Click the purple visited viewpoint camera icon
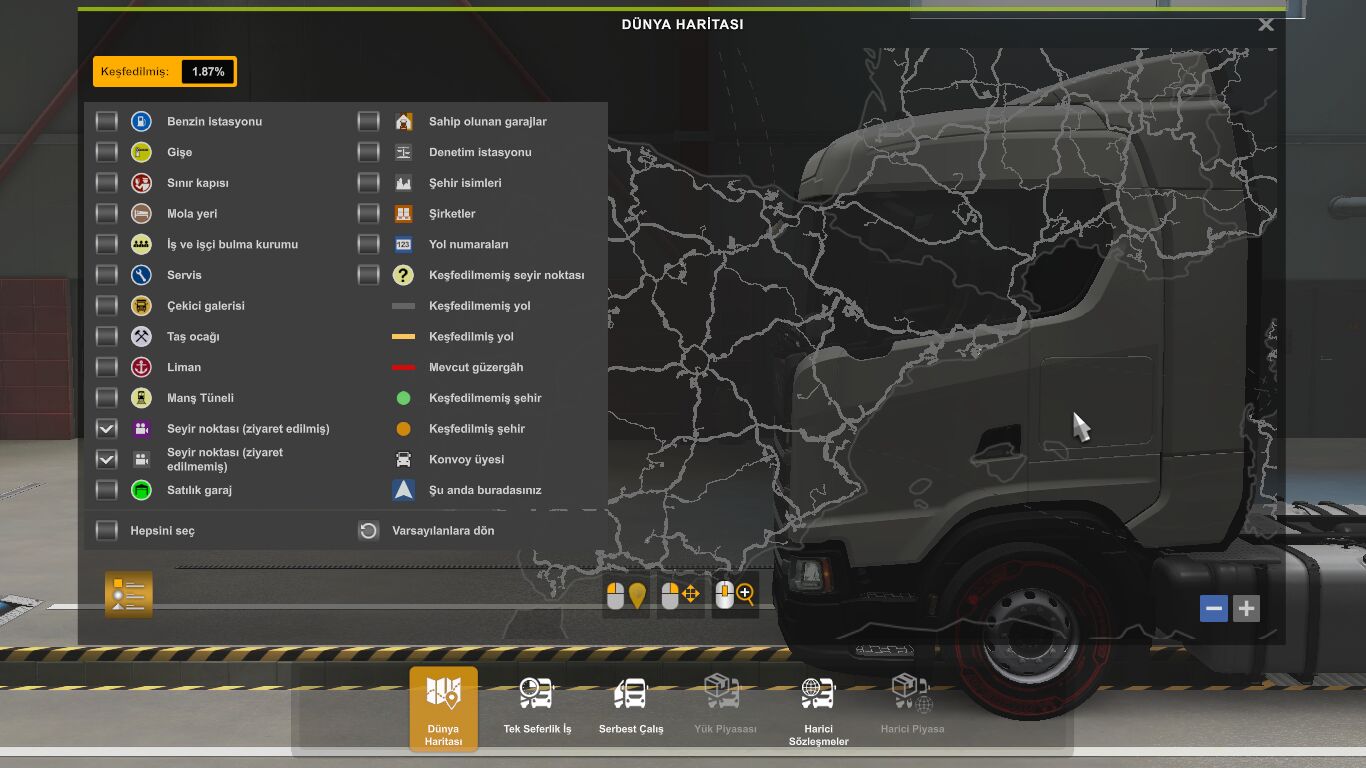Image resolution: width=1366 pixels, height=768 pixels. [x=141, y=429]
